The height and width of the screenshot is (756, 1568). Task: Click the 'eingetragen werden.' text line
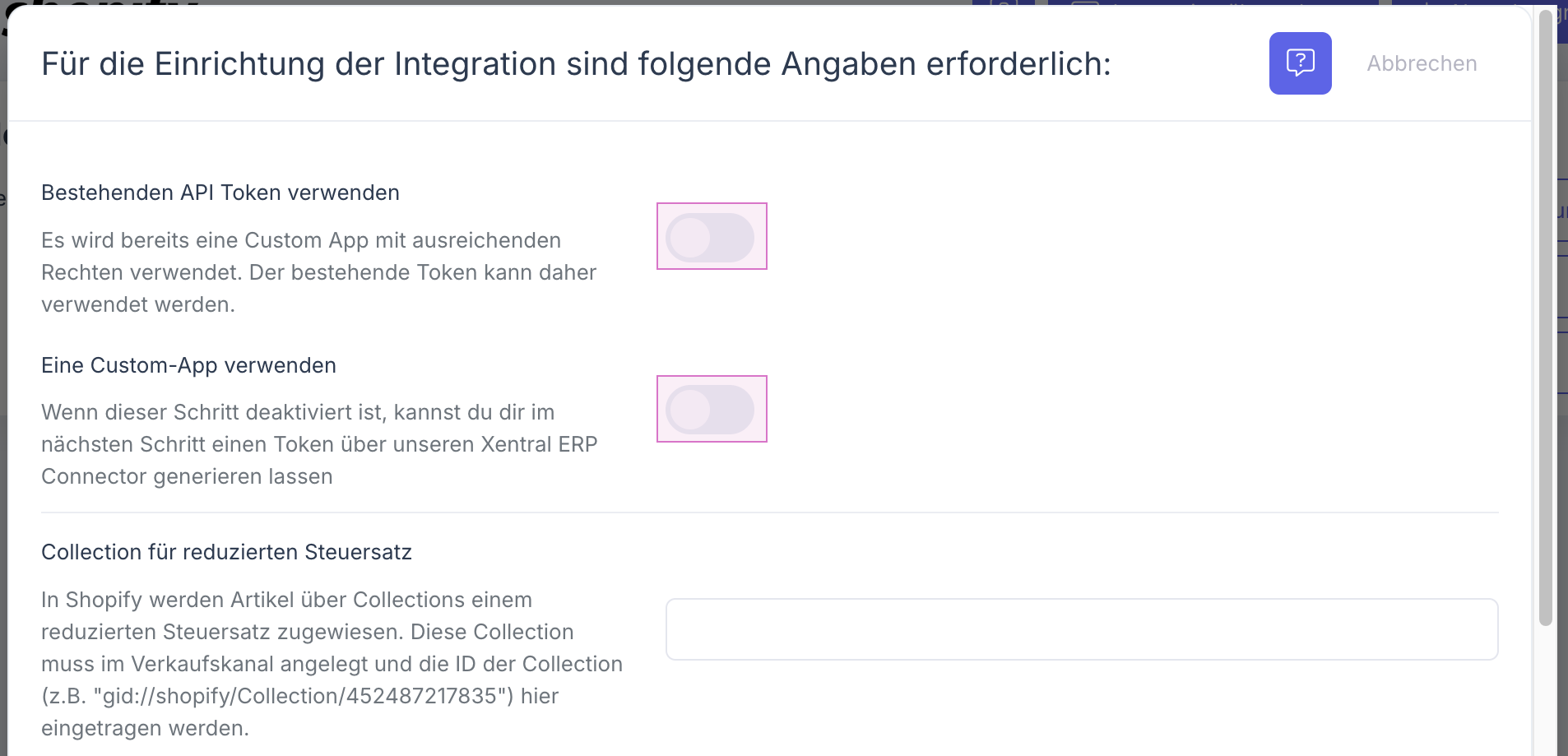(145, 728)
